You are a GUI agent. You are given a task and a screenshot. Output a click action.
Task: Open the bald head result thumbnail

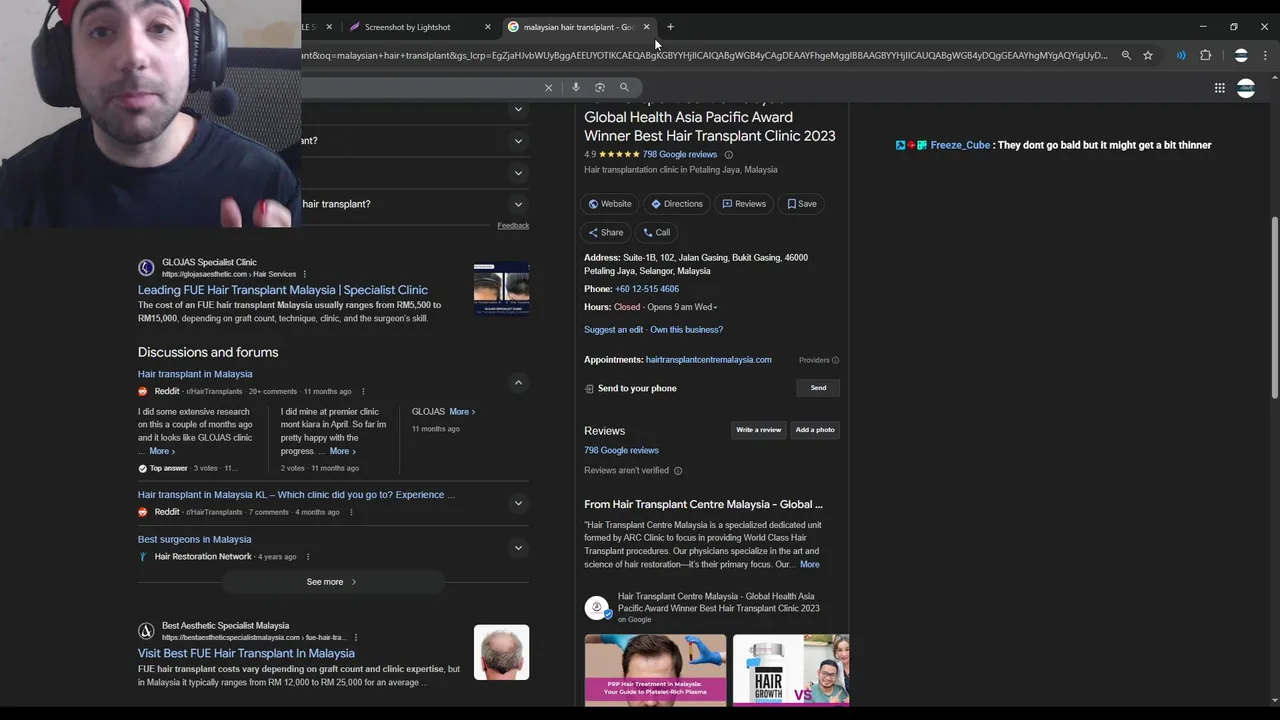point(501,652)
